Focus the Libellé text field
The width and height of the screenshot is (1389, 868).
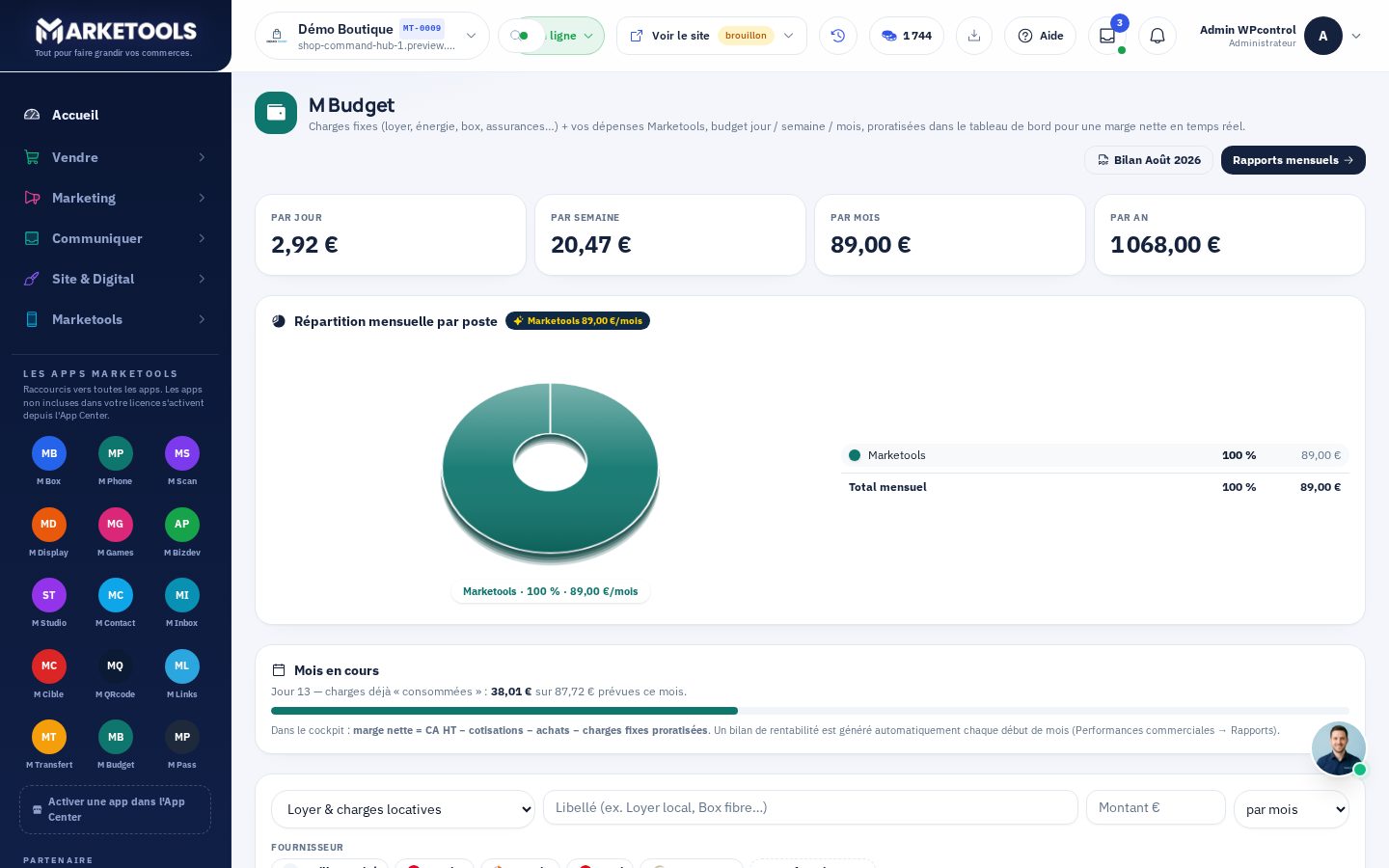click(x=810, y=807)
